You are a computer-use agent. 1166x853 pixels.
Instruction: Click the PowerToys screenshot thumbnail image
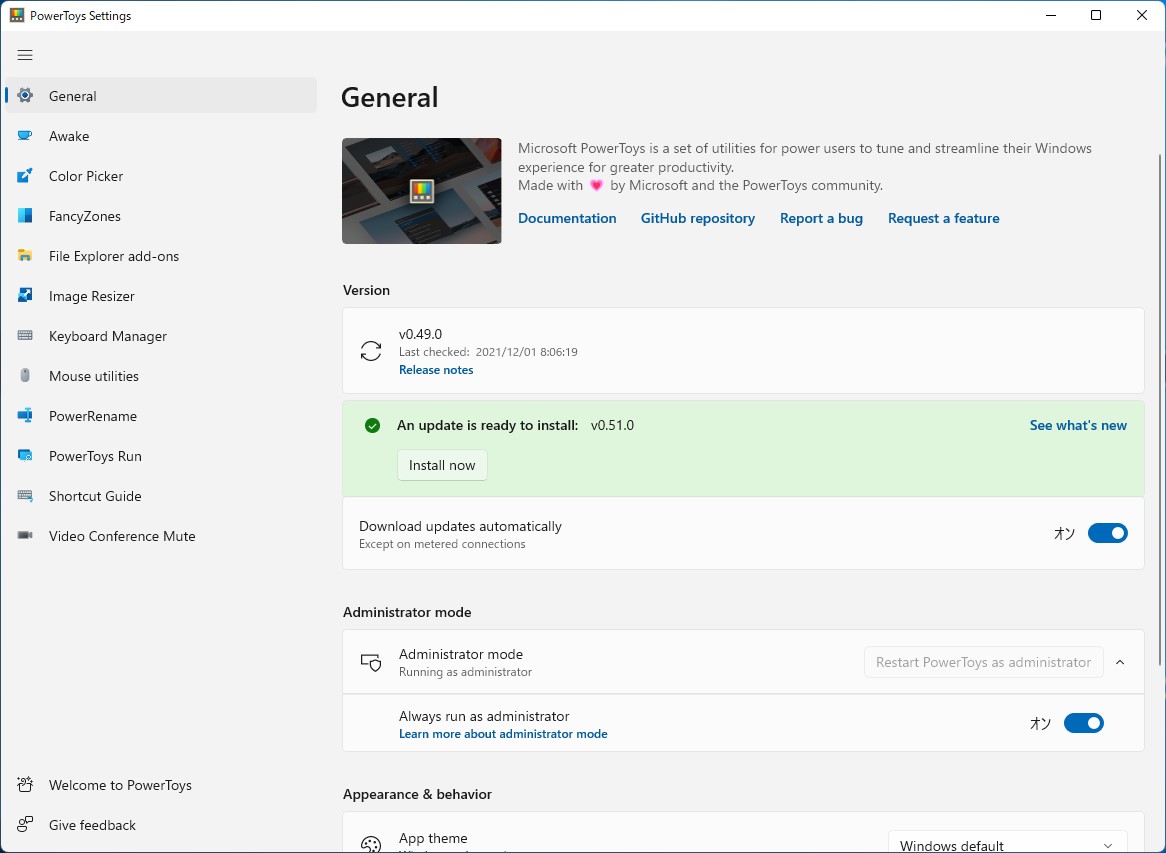click(x=421, y=190)
